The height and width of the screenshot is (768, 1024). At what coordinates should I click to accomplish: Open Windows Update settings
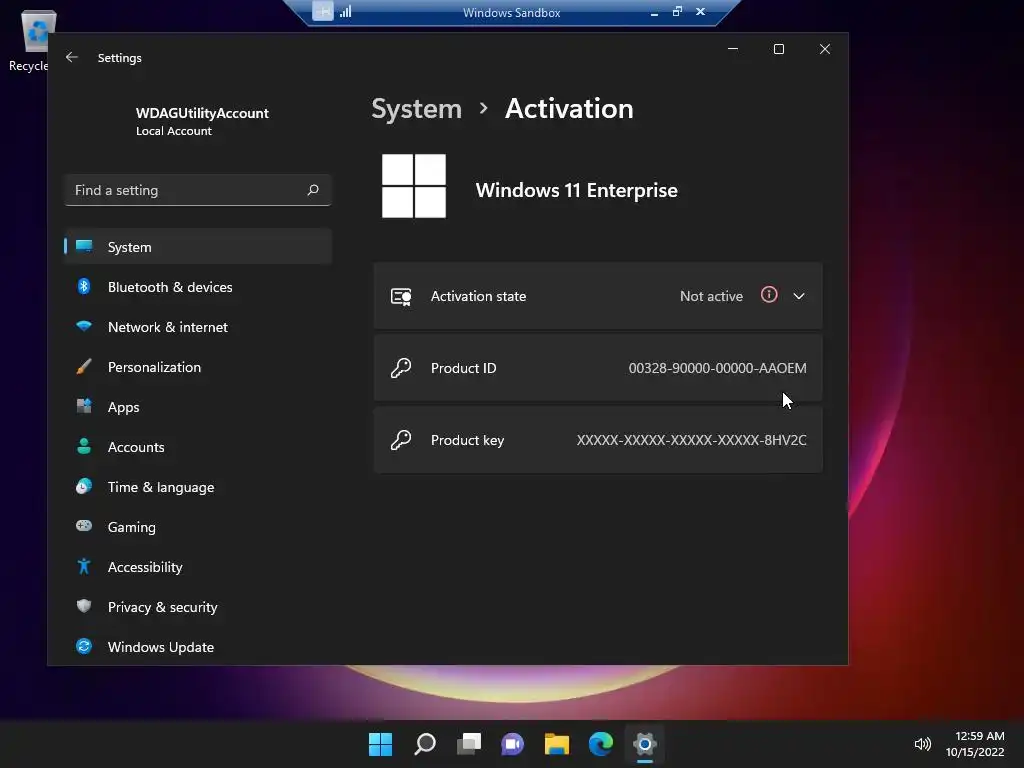pos(198,647)
